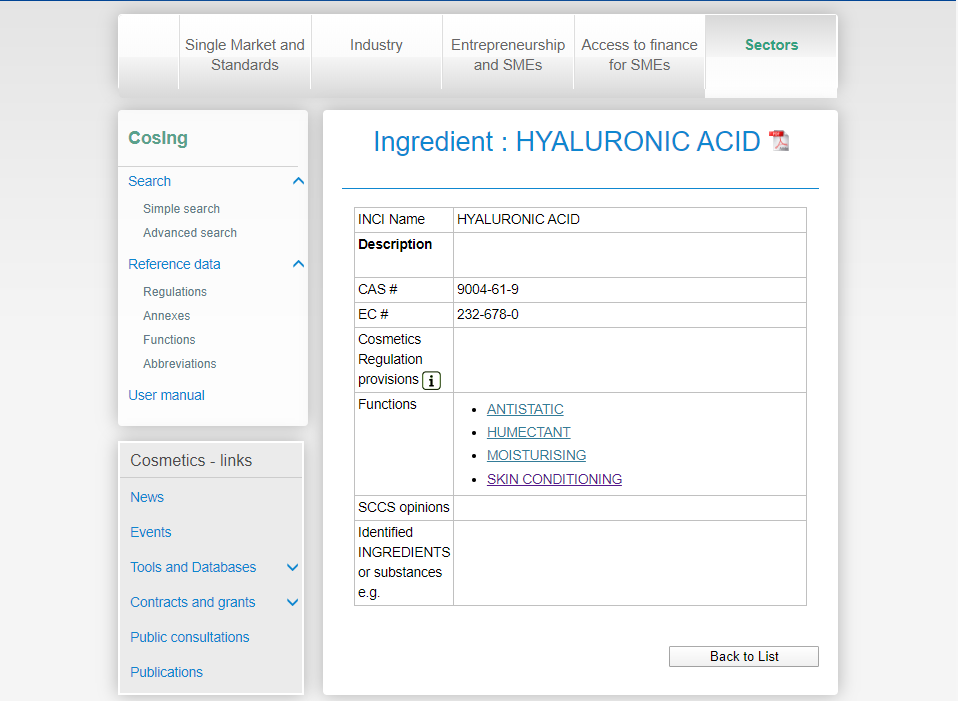Collapse the Reference data section chevron
Viewport: 958px width, 701px height.
298,264
